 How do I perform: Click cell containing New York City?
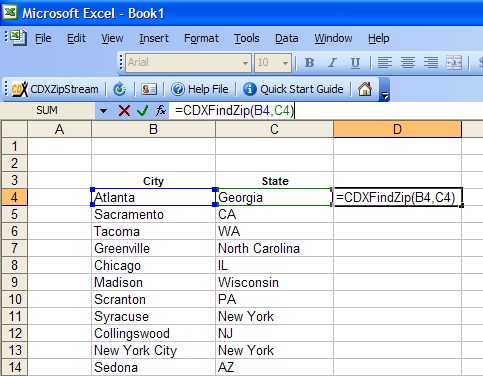click(153, 350)
